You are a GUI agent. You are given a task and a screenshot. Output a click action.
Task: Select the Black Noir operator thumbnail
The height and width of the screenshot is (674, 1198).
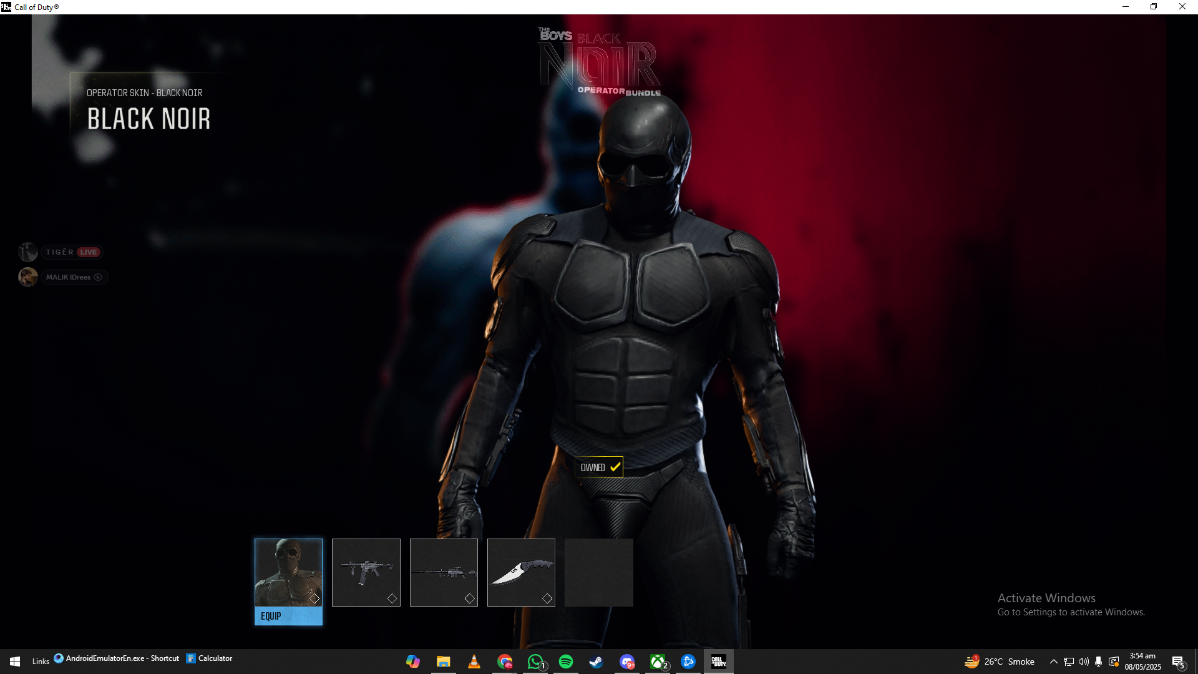click(288, 572)
